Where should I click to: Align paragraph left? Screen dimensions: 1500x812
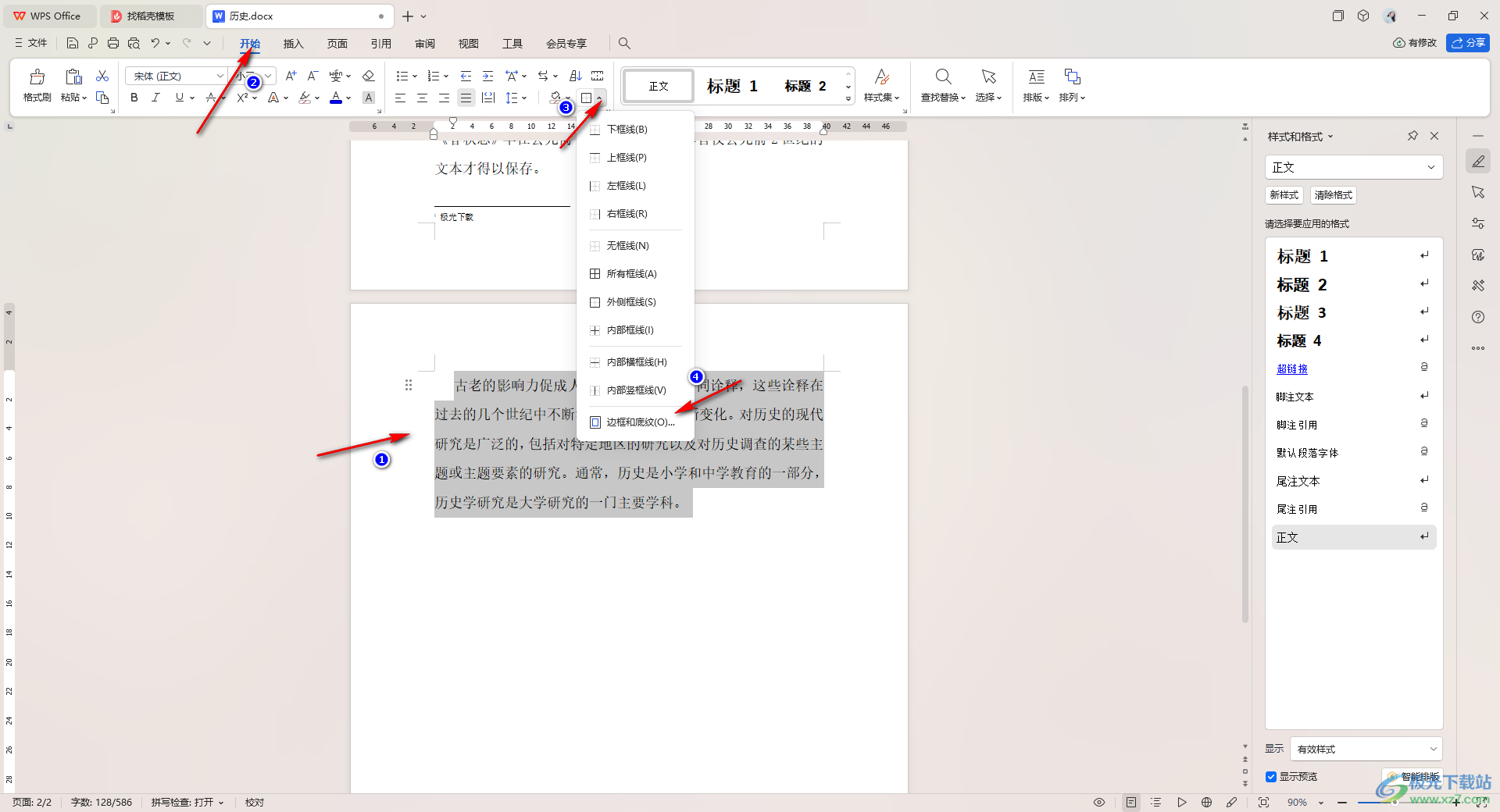[x=400, y=98]
